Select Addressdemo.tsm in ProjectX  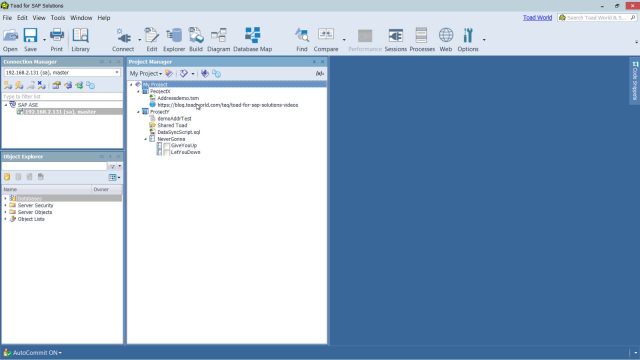(x=178, y=98)
